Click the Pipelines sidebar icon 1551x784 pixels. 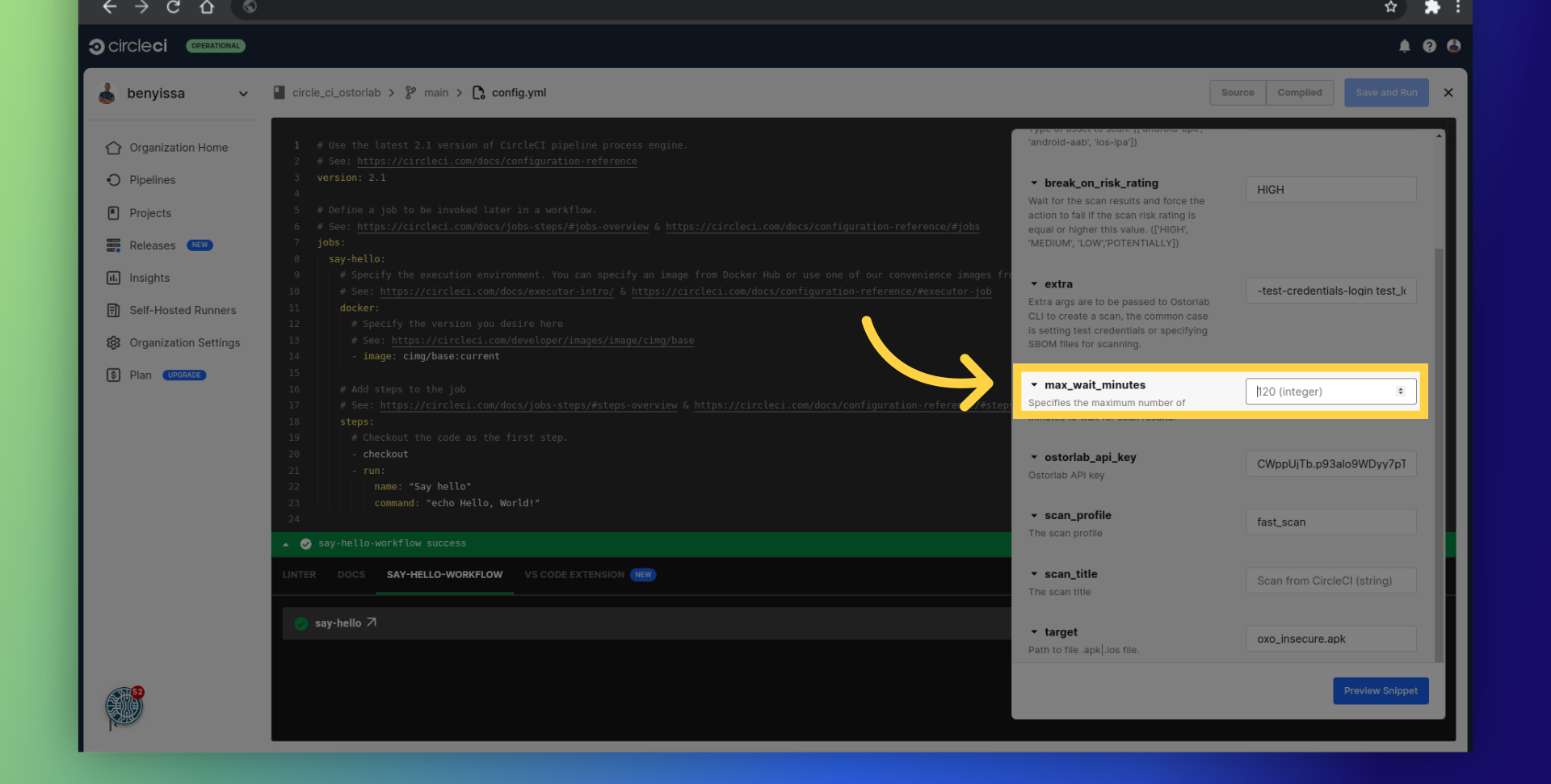114,180
